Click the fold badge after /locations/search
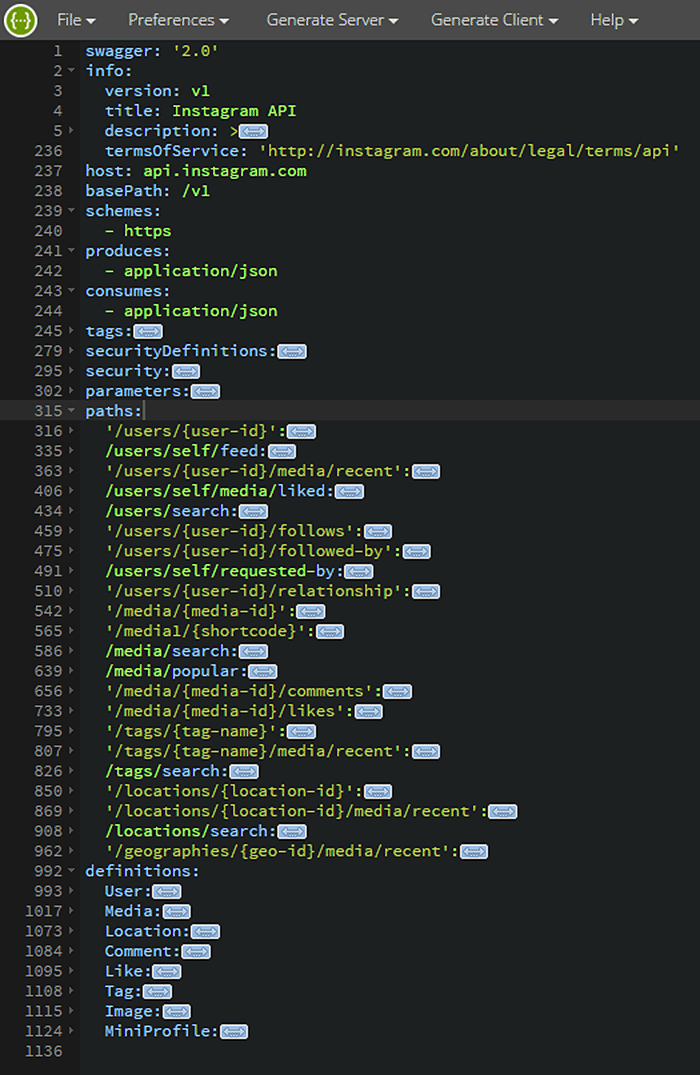 tap(292, 831)
